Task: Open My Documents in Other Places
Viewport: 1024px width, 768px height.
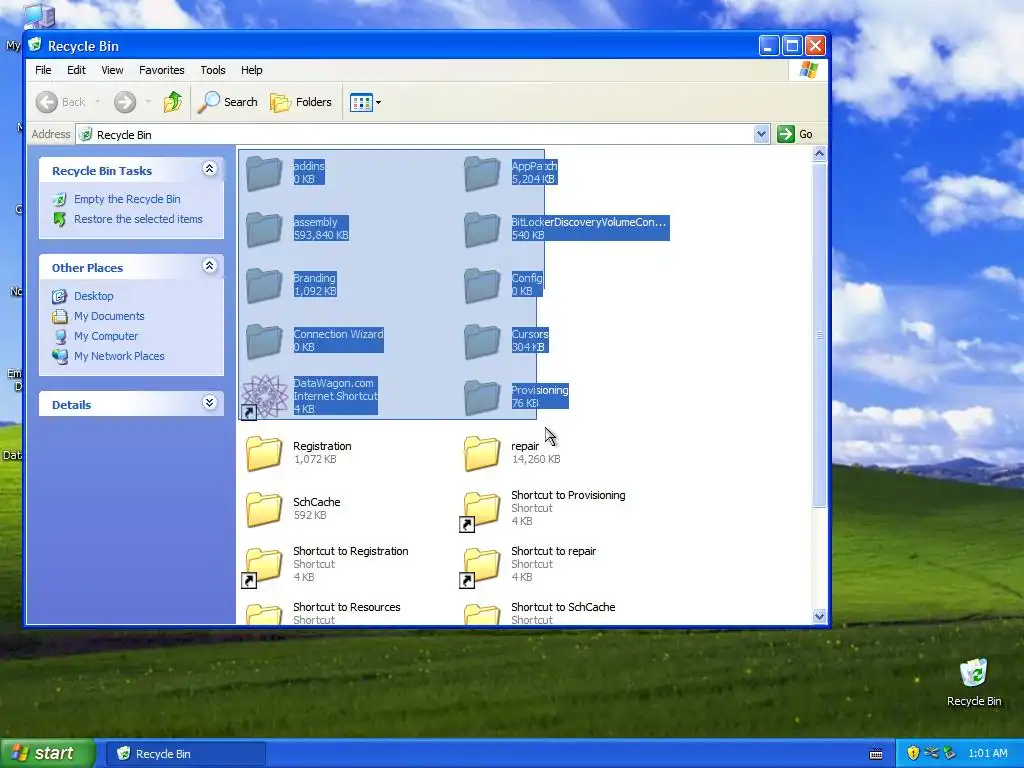Action: click(109, 316)
